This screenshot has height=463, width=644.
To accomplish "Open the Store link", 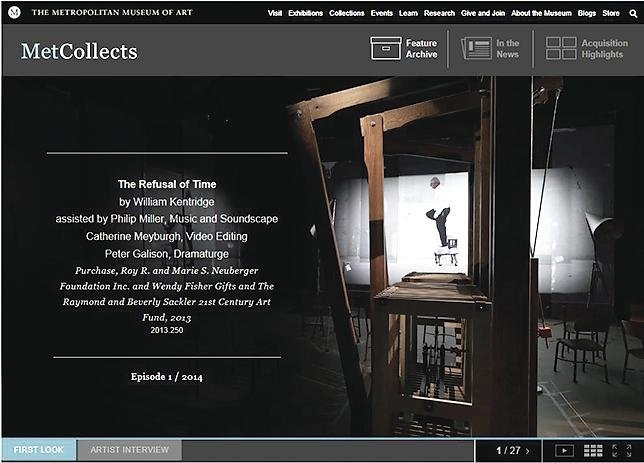I will [x=611, y=13].
